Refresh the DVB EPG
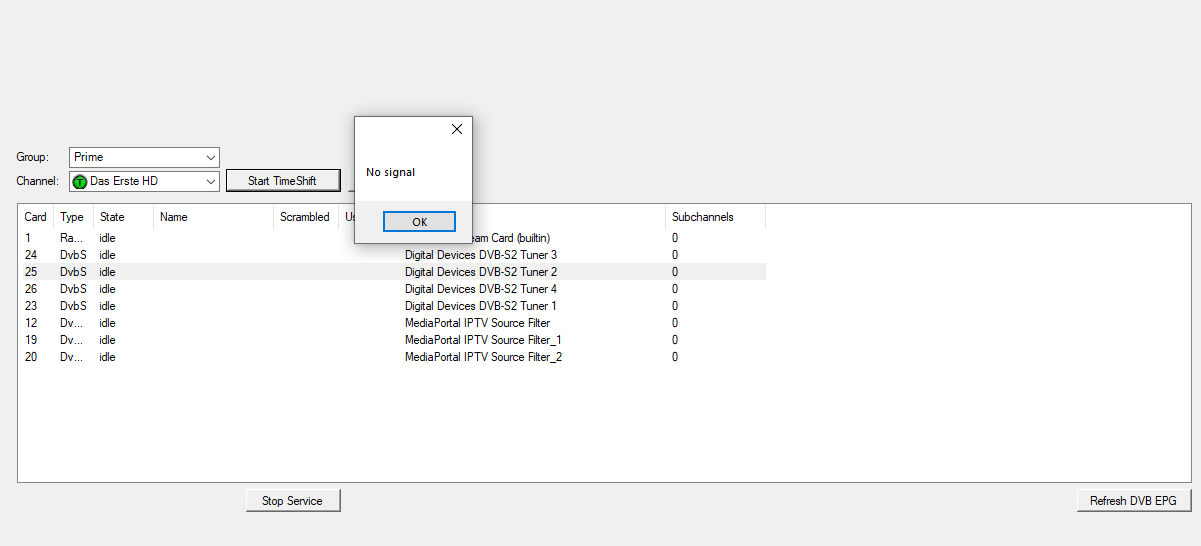Viewport: 1201px width, 546px height. [x=1133, y=501]
